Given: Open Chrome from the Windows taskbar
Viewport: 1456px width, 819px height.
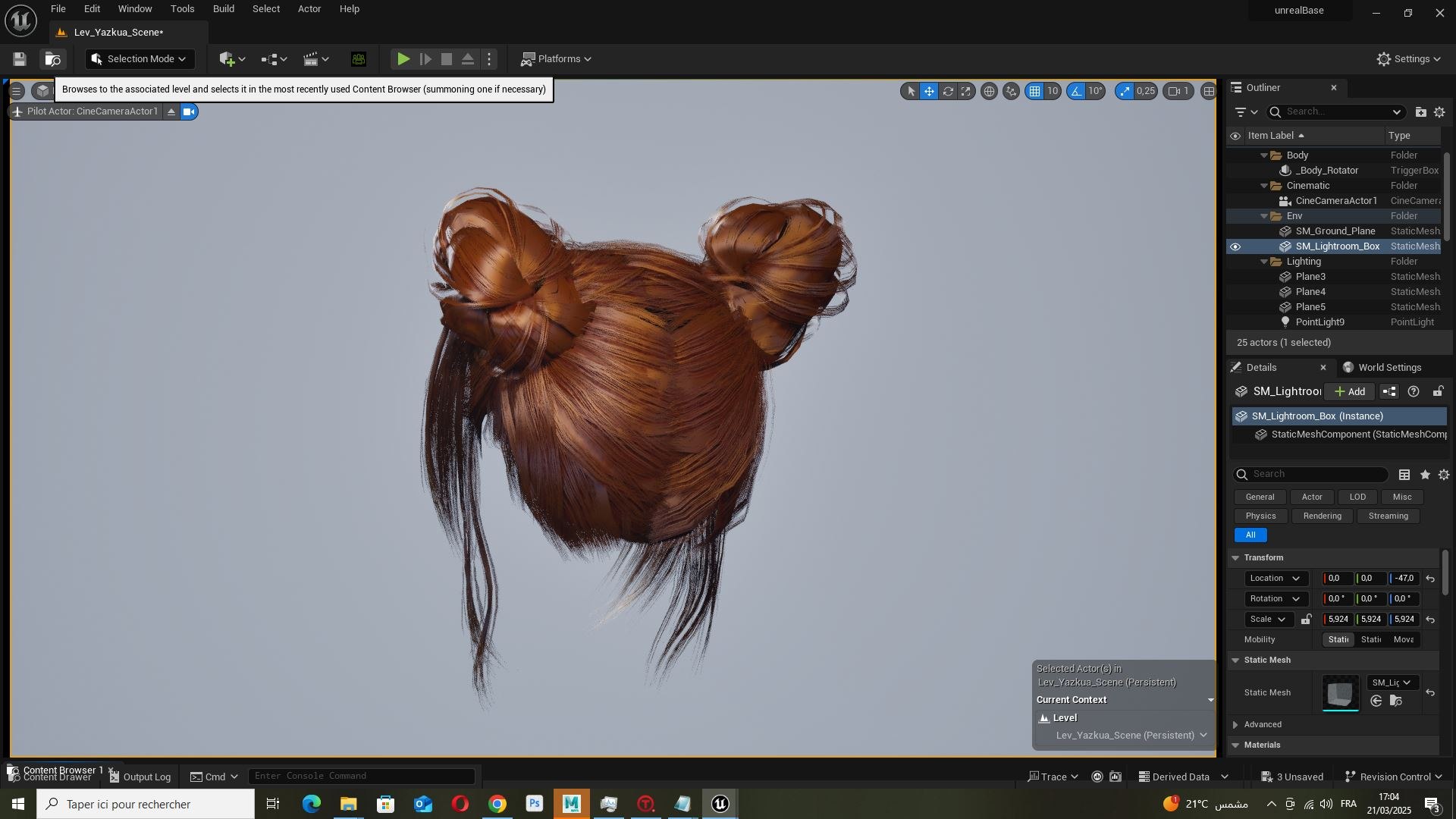Looking at the screenshot, I should (497, 805).
